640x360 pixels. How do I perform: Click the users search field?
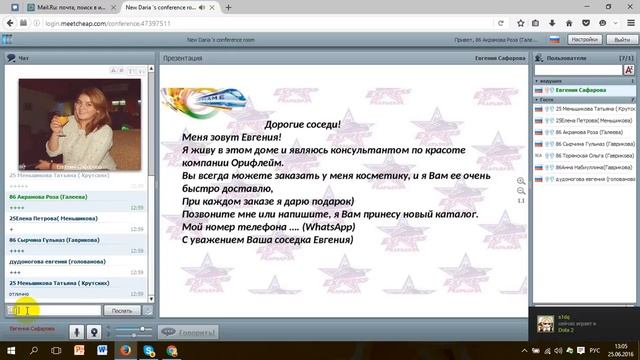tap(578, 70)
